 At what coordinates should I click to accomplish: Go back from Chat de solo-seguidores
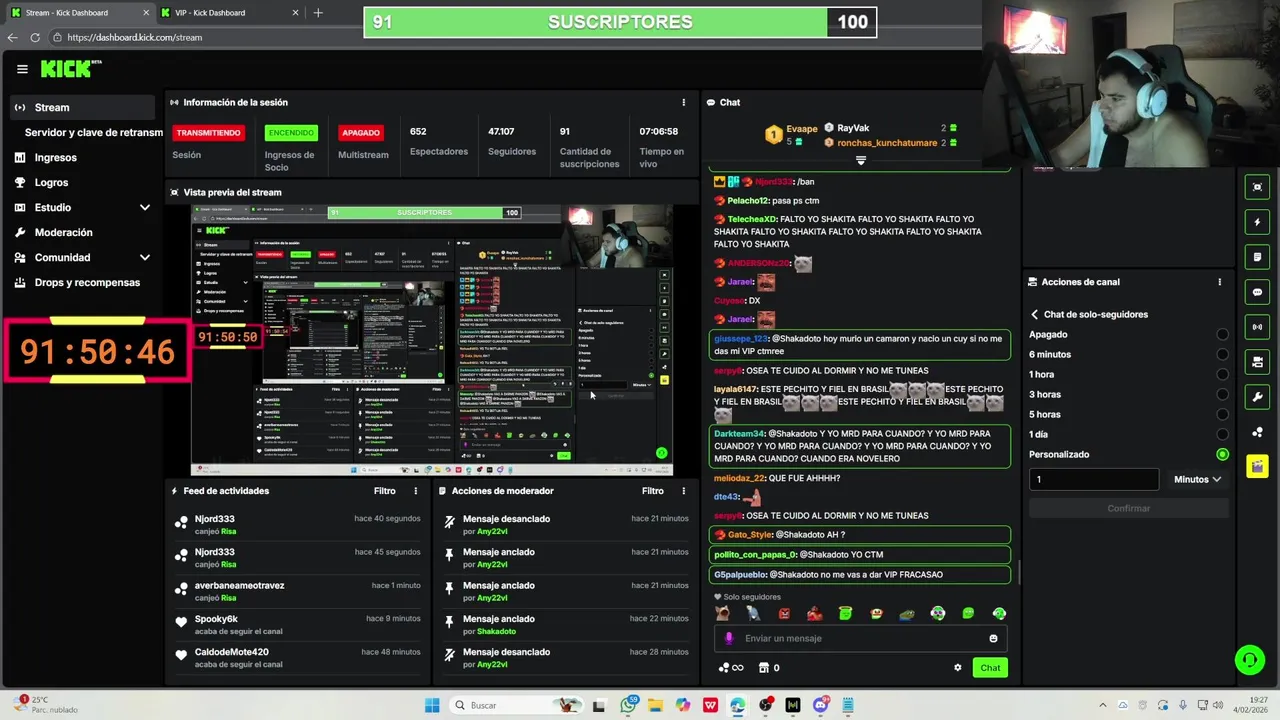coord(1035,314)
